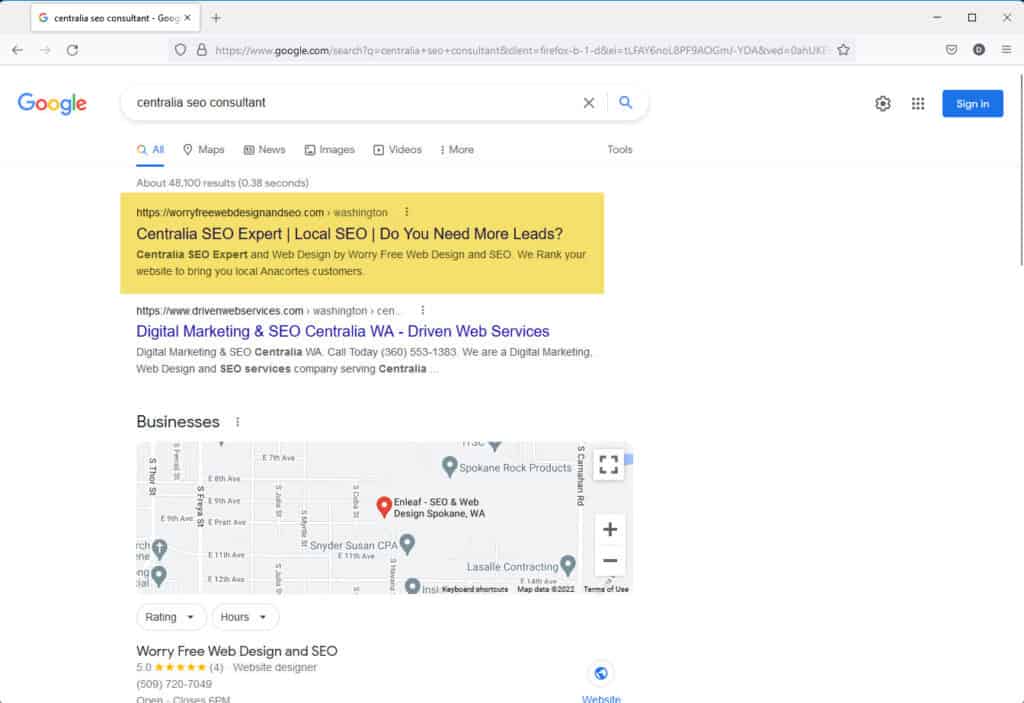Open the tracking protection shield icon
The width and height of the screenshot is (1024, 703).
tap(180, 50)
